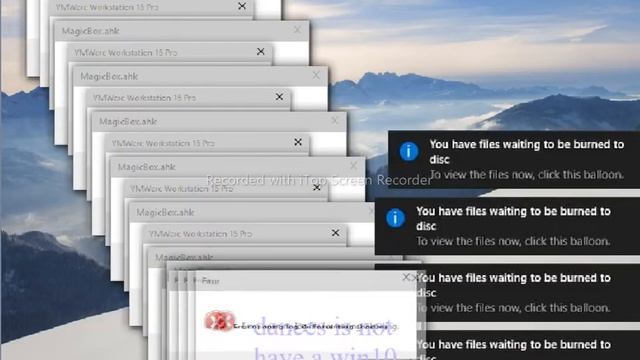
Task: Click the title of the lowest VMware Workstation 15 Pro window
Action: (x=200, y=234)
